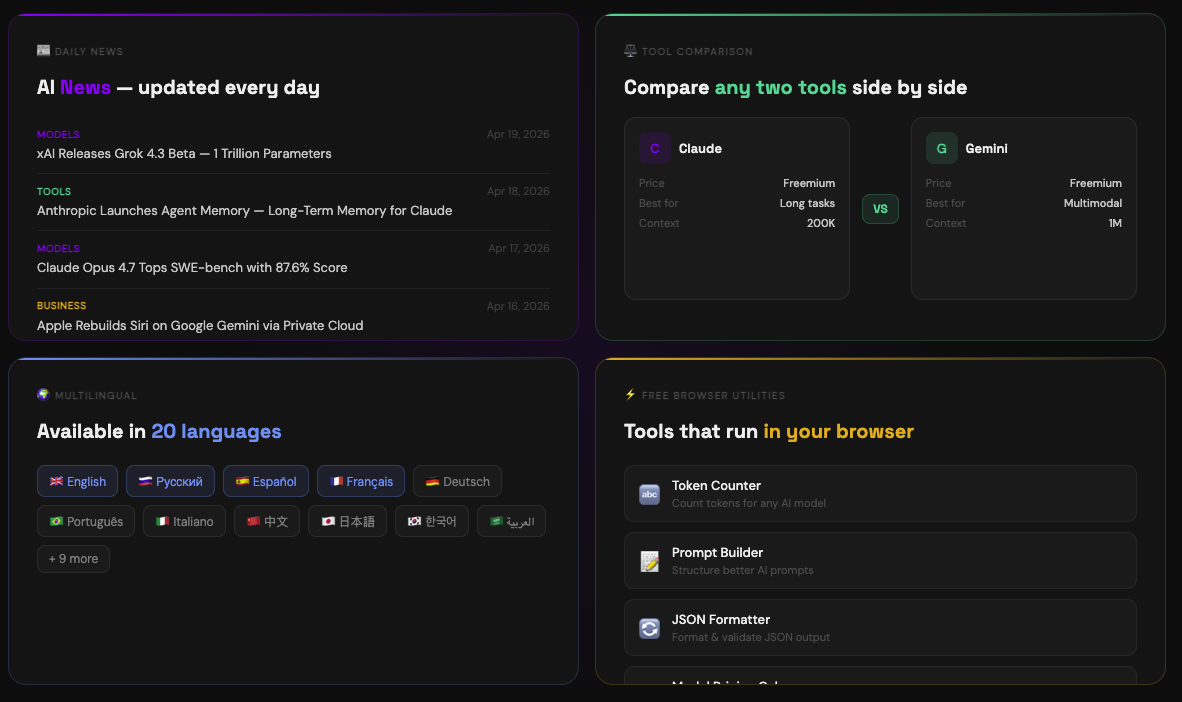Switch language to Русский
1182x702 pixels.
(x=170, y=481)
